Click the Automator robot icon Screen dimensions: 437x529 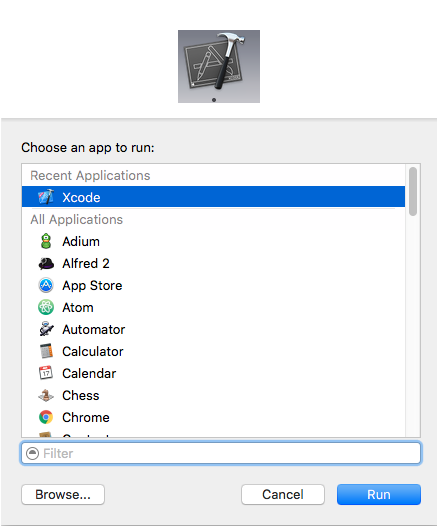(46, 329)
